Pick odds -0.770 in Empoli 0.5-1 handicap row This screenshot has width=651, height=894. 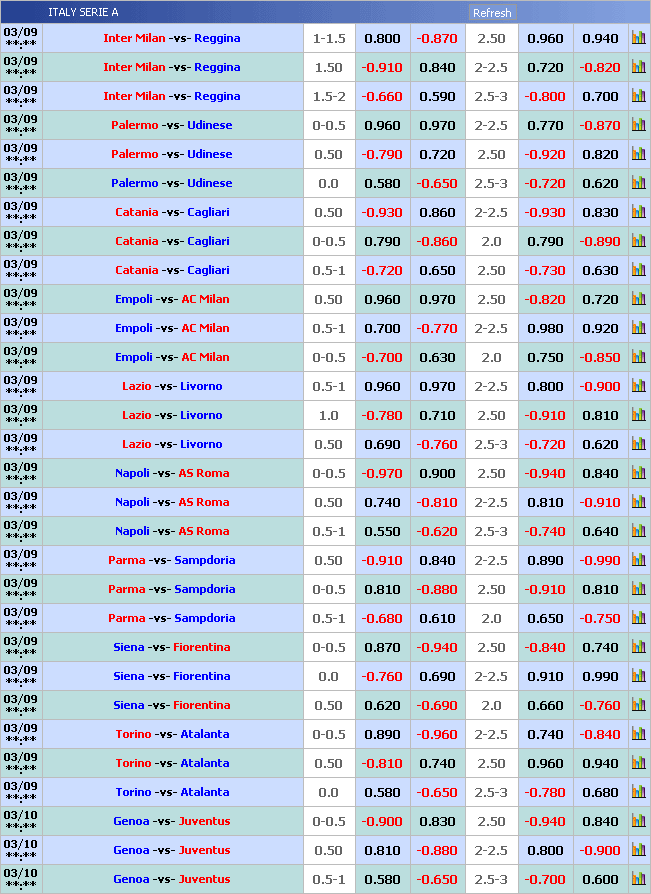tap(437, 328)
